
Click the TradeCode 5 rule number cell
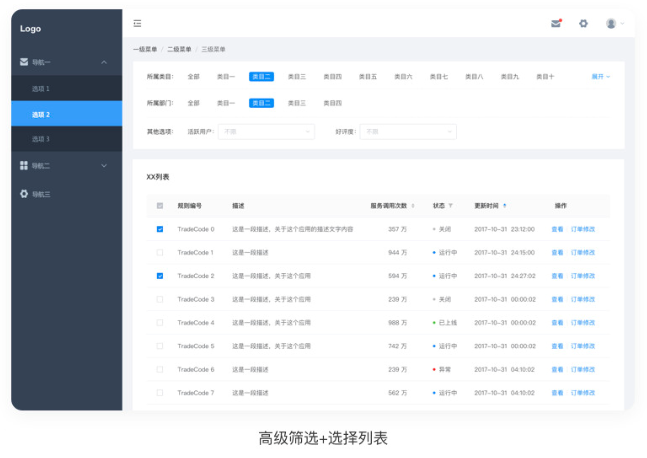196,346
